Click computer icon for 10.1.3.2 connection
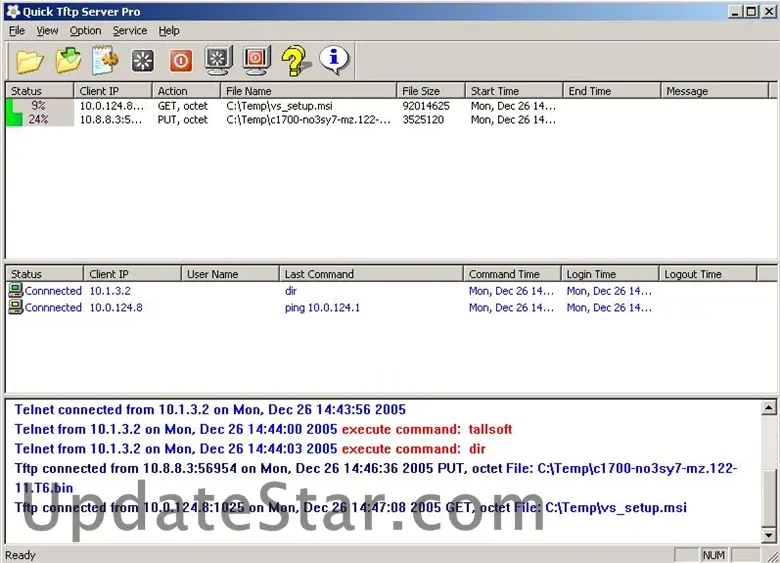 (x=16, y=290)
